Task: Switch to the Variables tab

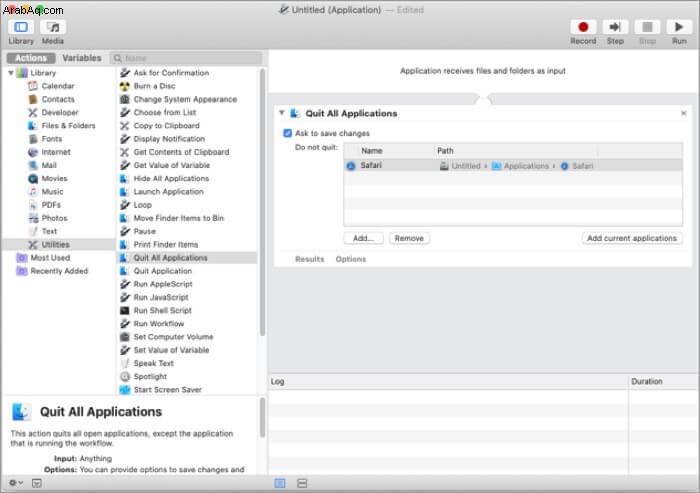Action: point(82,58)
